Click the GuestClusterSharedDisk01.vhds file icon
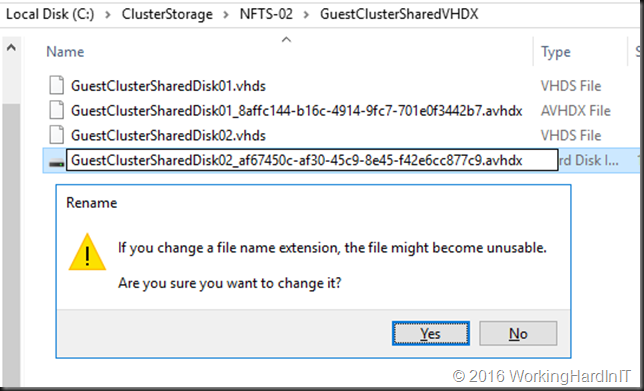The height and width of the screenshot is (391, 644). pos(57,86)
